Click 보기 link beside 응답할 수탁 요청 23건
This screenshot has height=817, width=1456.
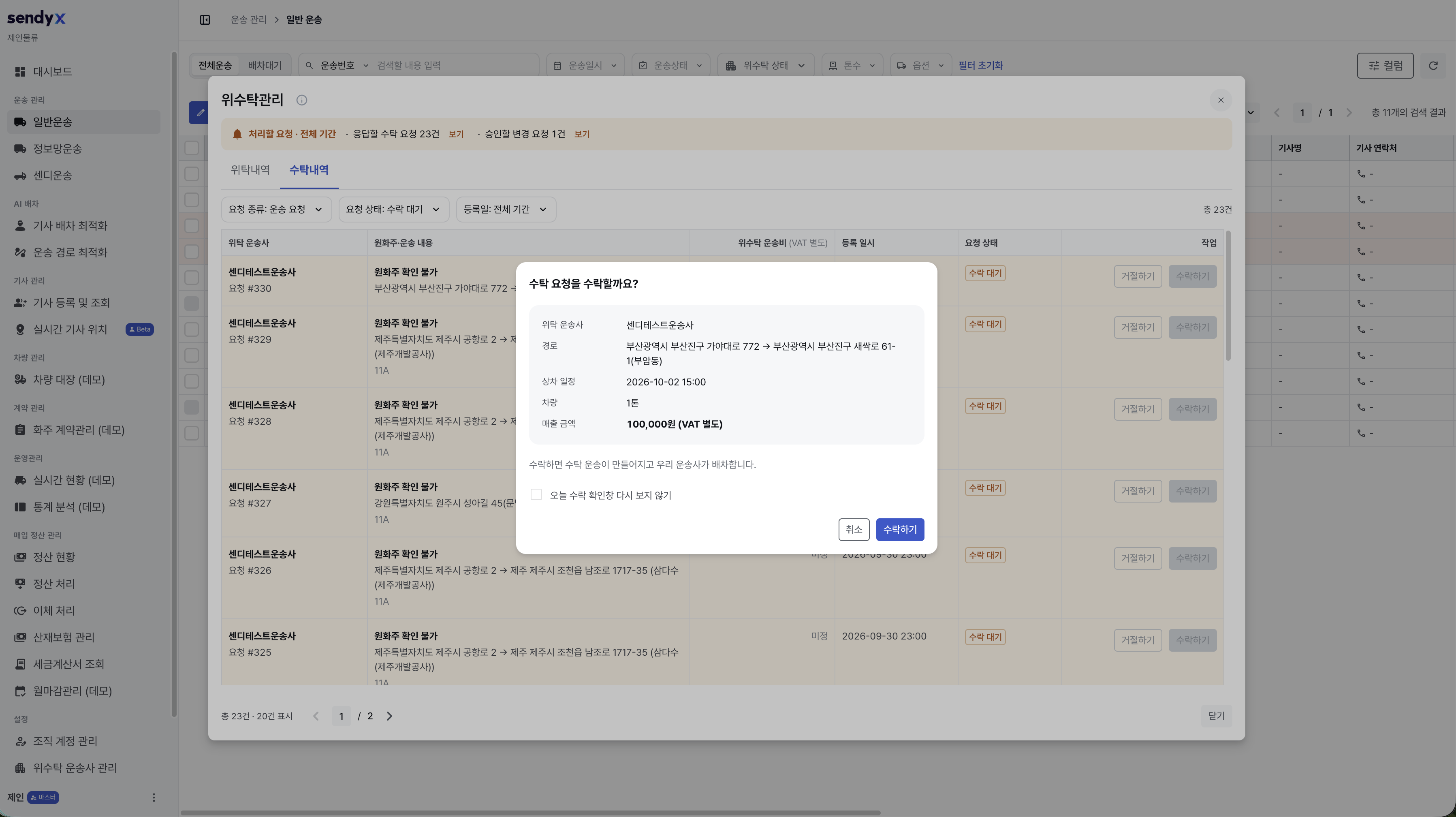pyautogui.click(x=456, y=134)
